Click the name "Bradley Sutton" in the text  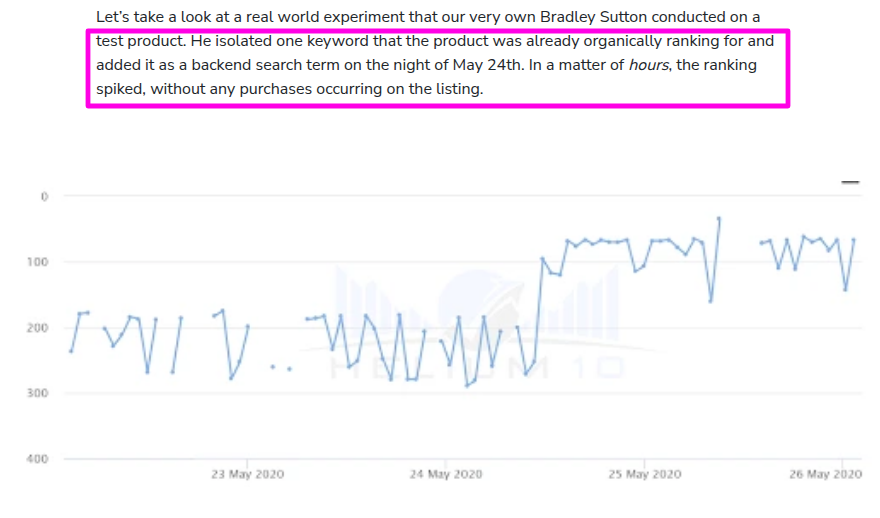594,17
